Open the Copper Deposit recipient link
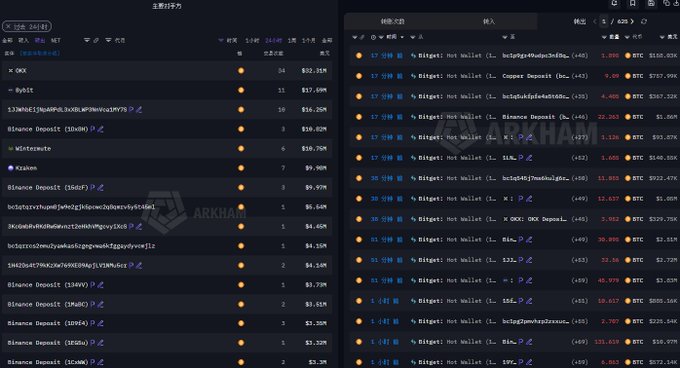 tap(536, 76)
